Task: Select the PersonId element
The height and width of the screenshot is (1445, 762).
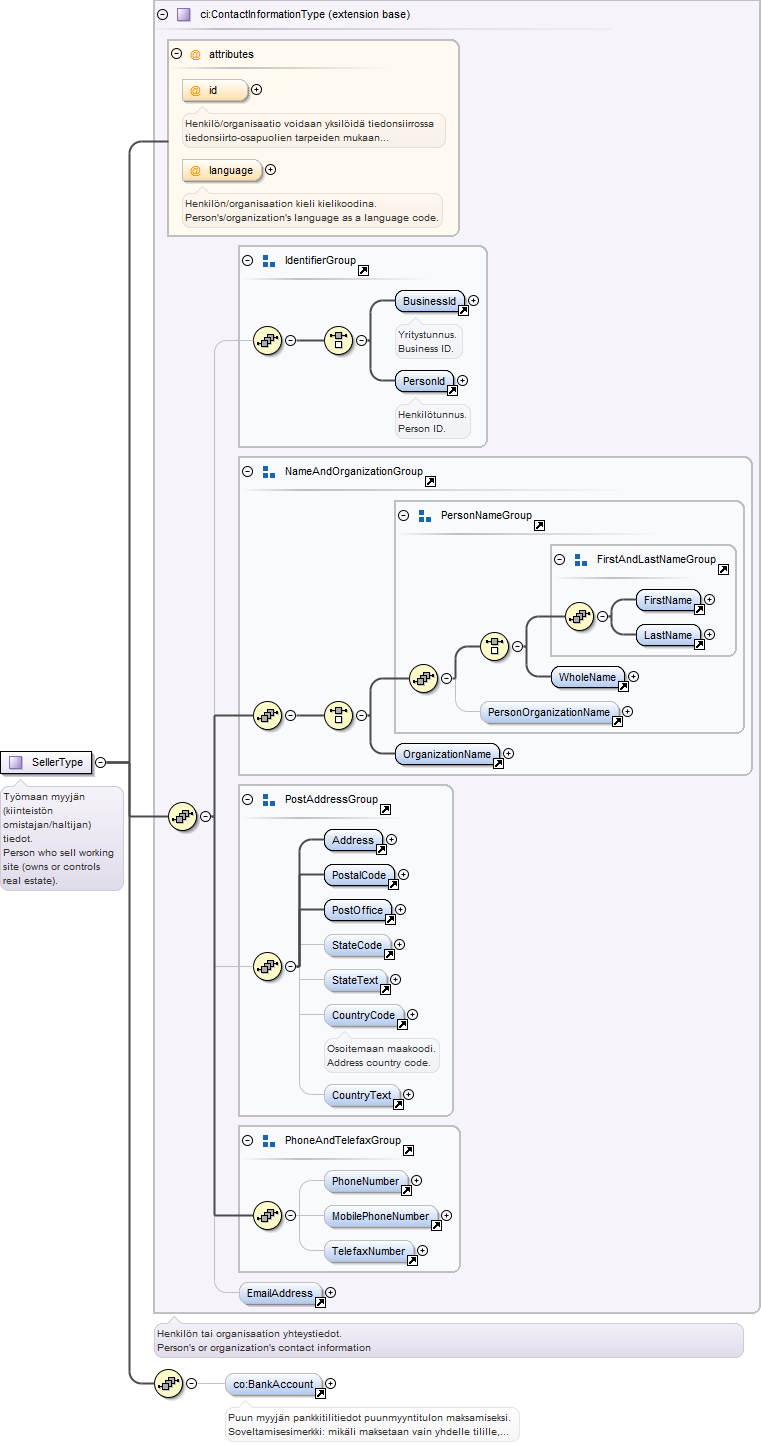Action: pos(424,381)
